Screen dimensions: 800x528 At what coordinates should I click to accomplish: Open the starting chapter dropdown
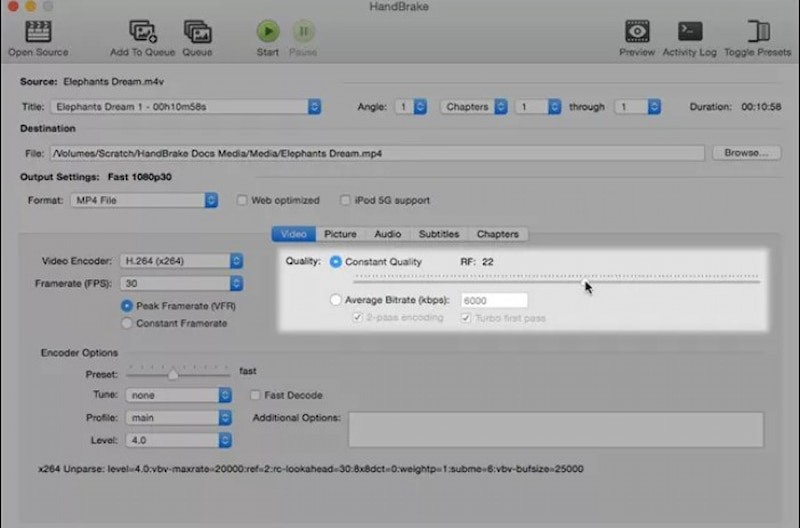tap(538, 107)
